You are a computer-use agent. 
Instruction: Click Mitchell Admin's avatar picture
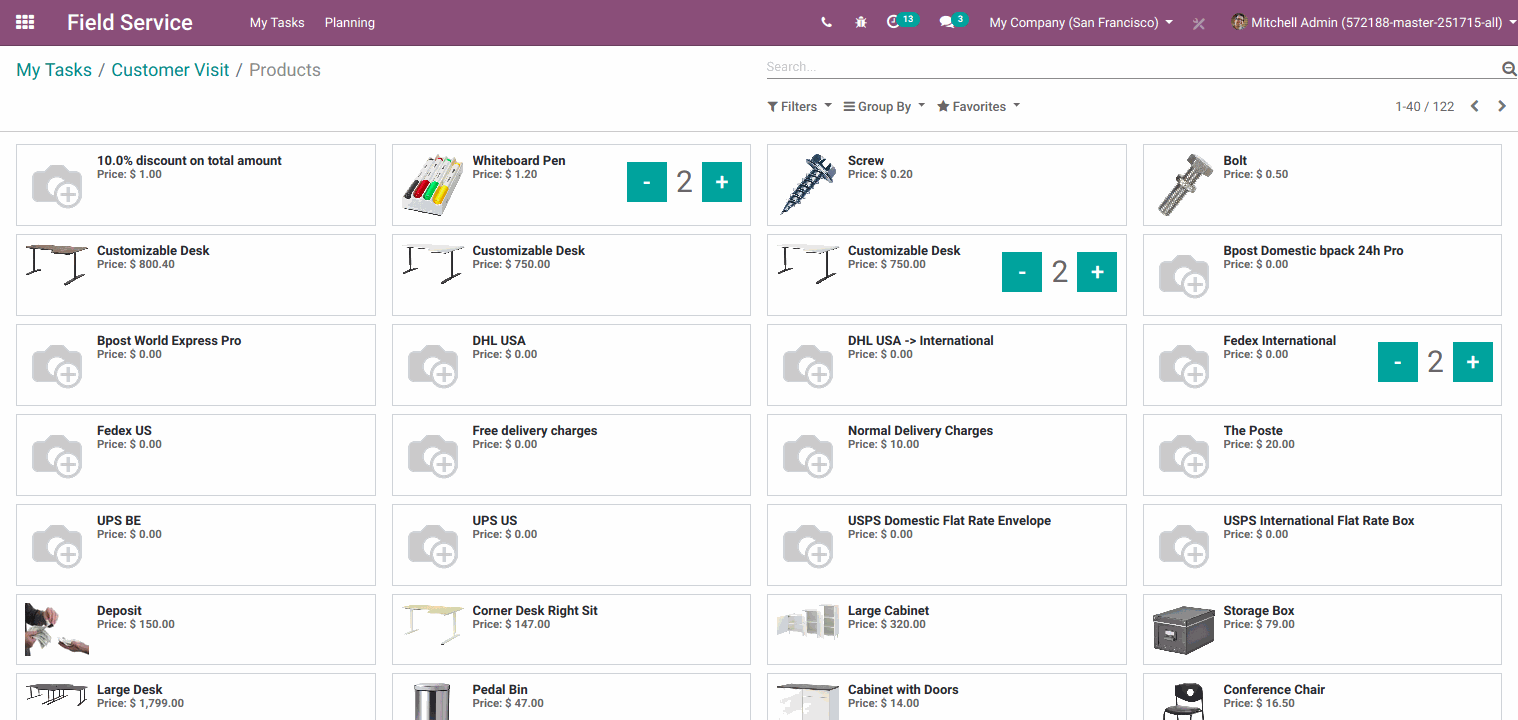click(x=1238, y=22)
